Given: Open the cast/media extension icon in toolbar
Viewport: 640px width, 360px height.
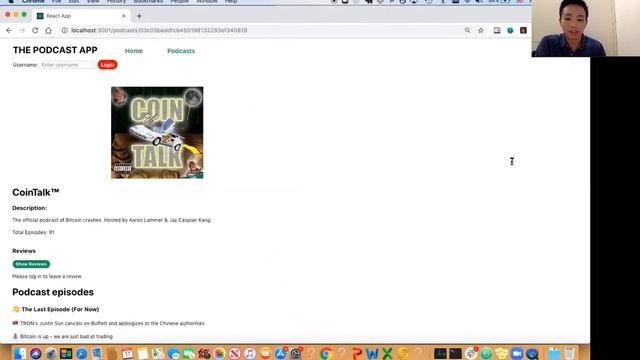Looking at the screenshot, I should 497,30.
